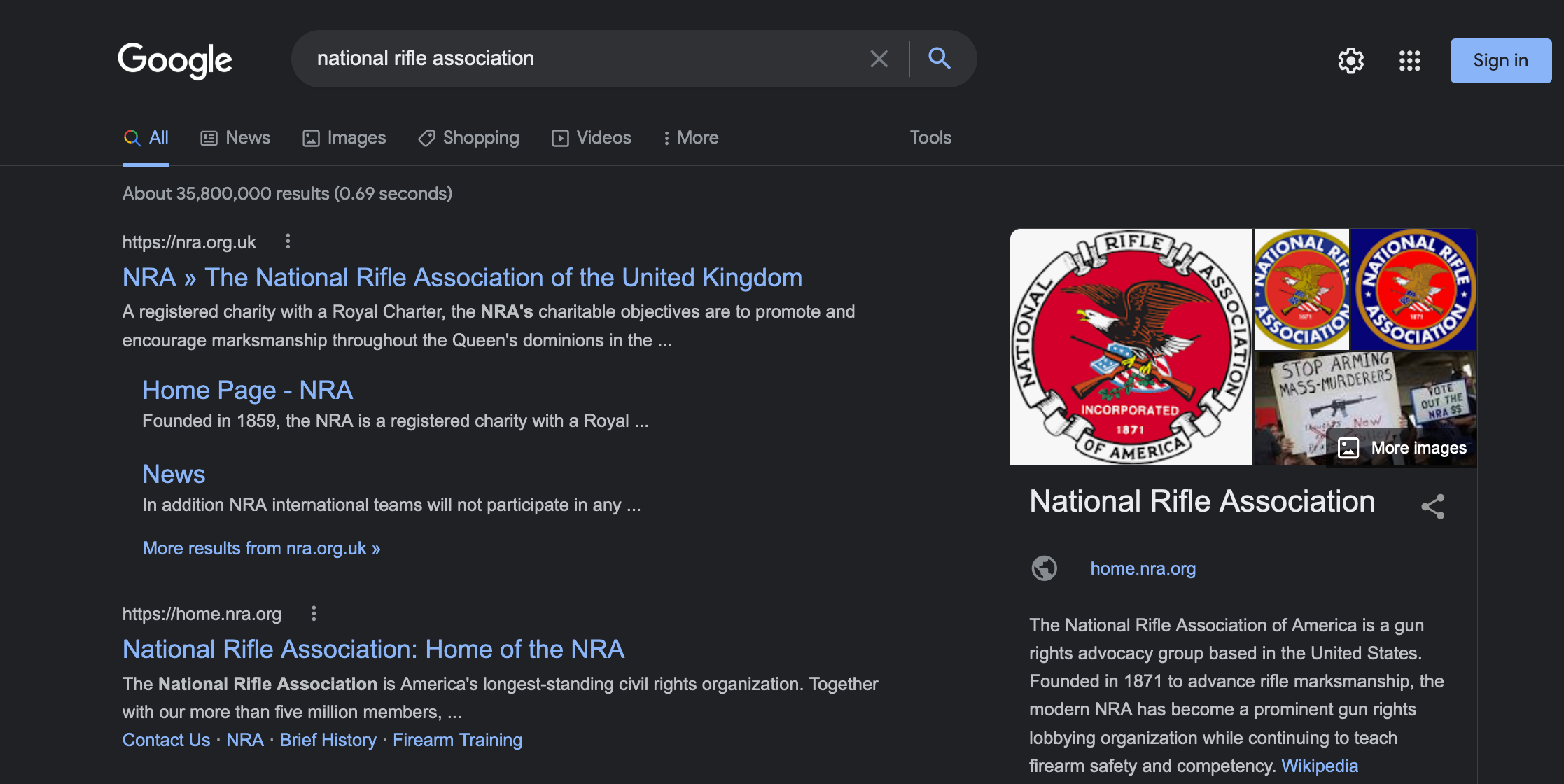Open National Rifle Association: Home of the NRA

[373, 650]
